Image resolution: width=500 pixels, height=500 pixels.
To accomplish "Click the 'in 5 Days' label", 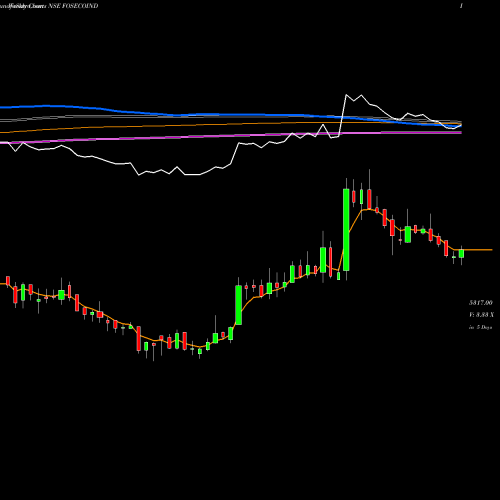I will pyautogui.click(x=480, y=327).
